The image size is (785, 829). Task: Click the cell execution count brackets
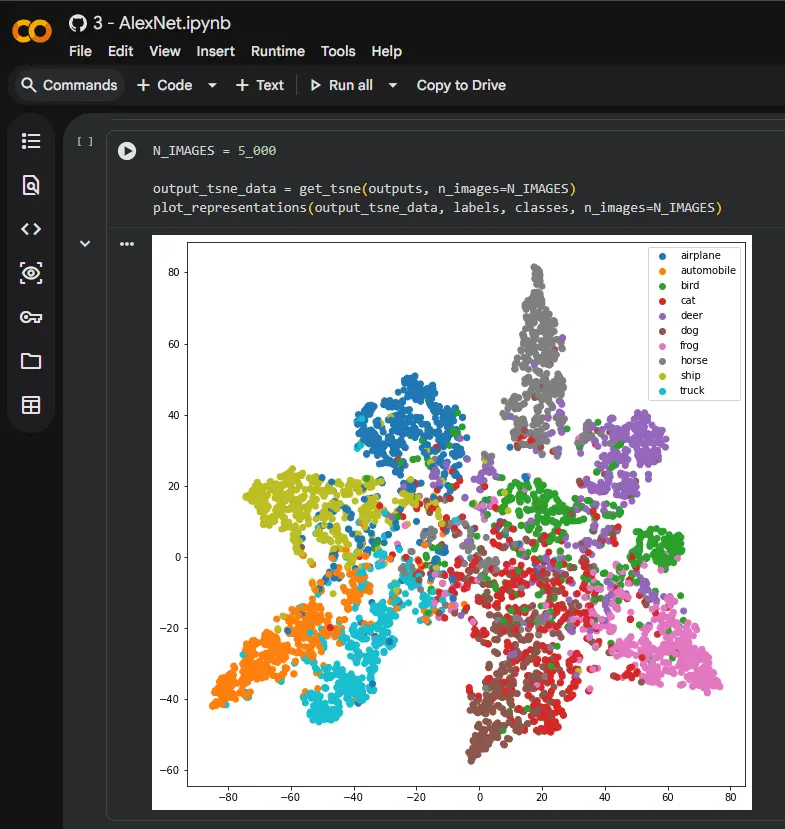tap(85, 141)
